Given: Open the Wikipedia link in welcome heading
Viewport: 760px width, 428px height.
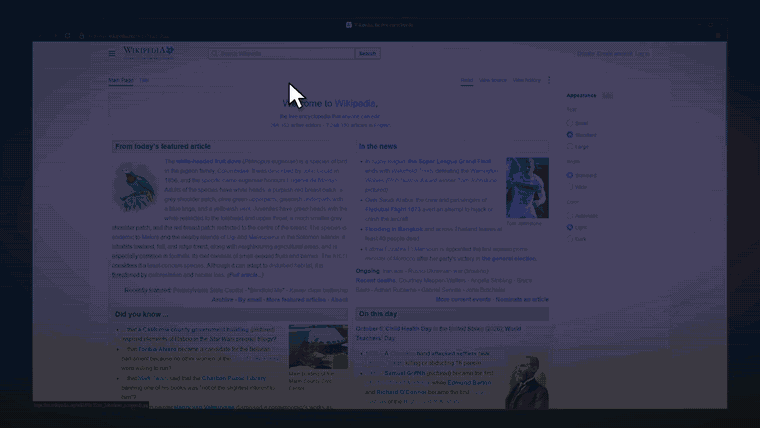Looking at the screenshot, I should [x=355, y=103].
